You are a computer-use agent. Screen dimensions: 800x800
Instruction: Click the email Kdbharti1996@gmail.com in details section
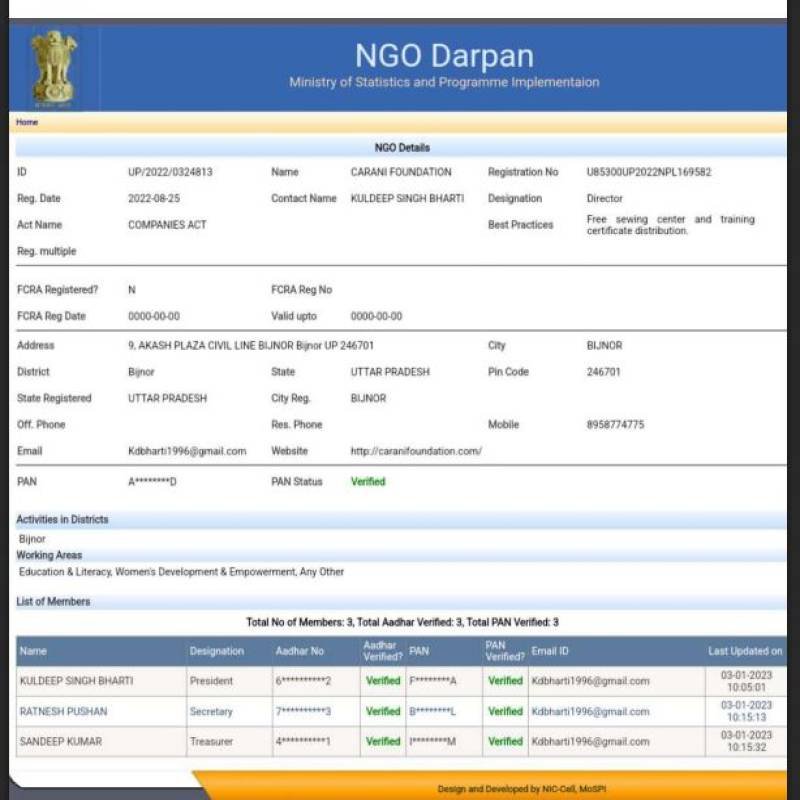(187, 451)
